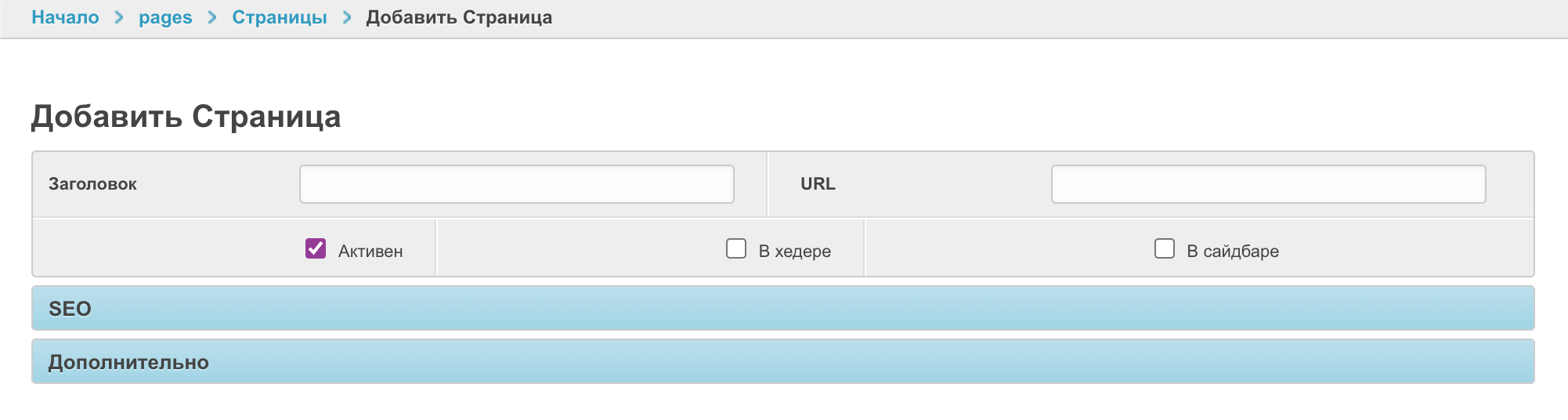
Task: Click the chevron icon after Страницы
Action: 347,17
